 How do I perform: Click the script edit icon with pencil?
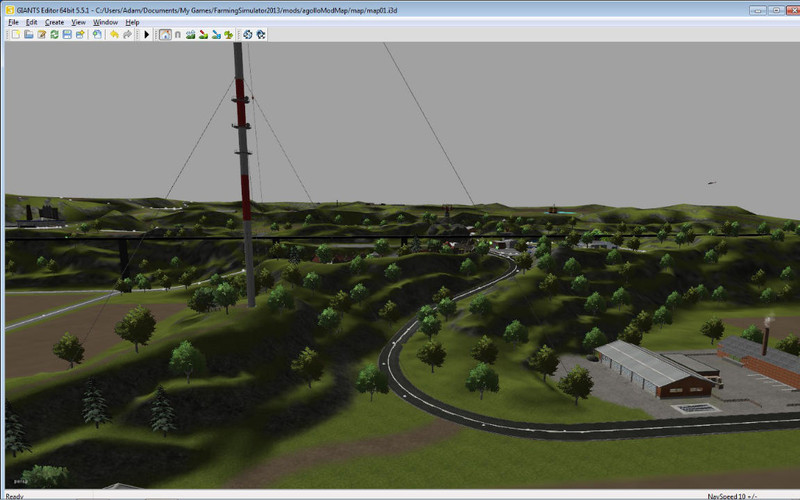pos(41,34)
